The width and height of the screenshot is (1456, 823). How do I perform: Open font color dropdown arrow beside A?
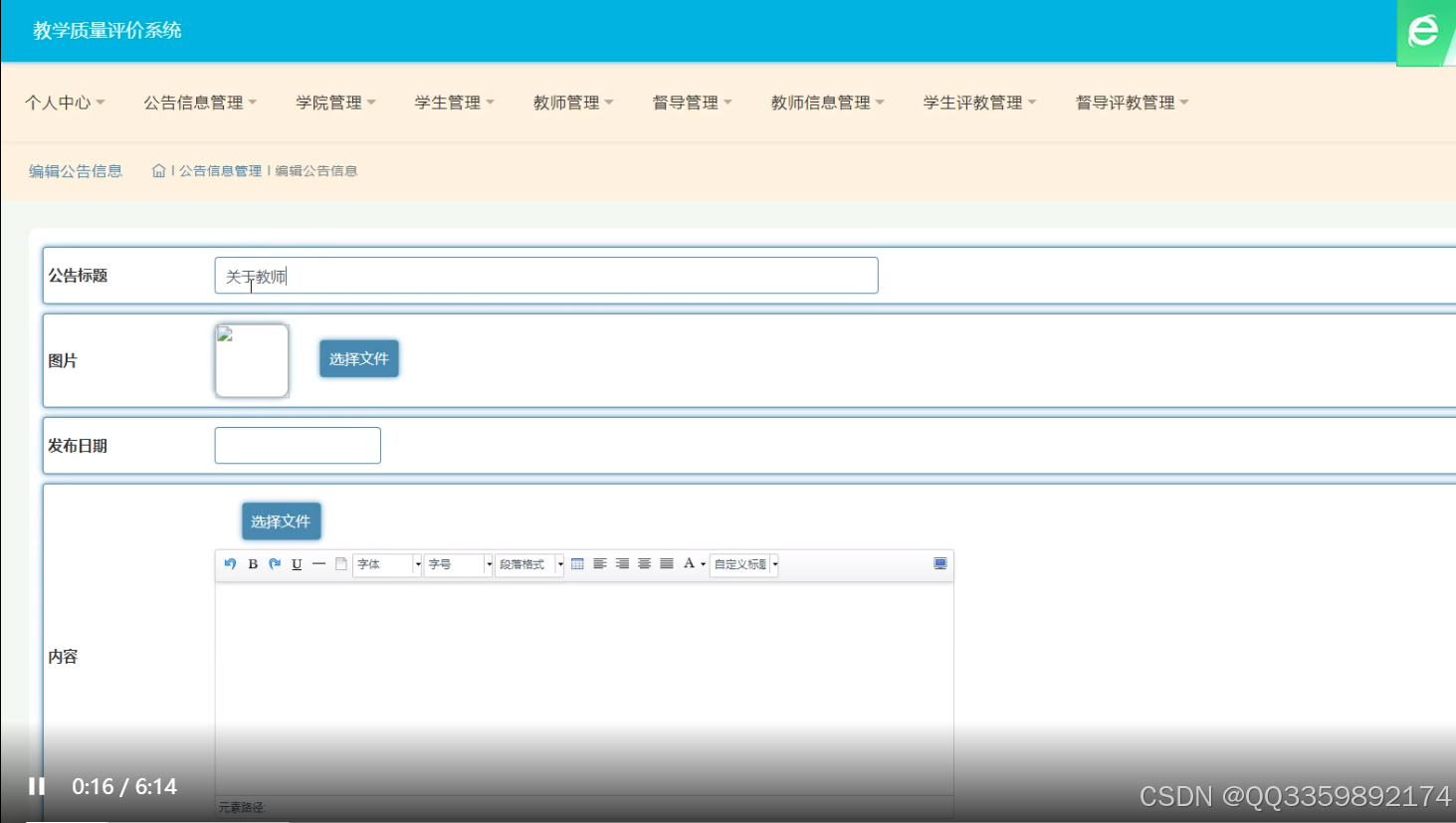(703, 564)
